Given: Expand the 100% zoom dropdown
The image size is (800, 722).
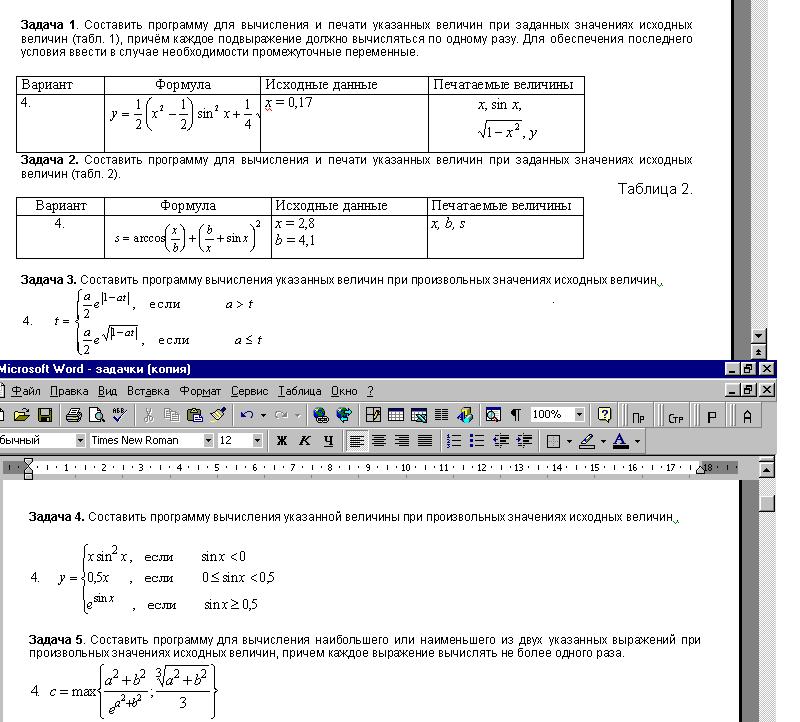Looking at the screenshot, I should 579,415.
